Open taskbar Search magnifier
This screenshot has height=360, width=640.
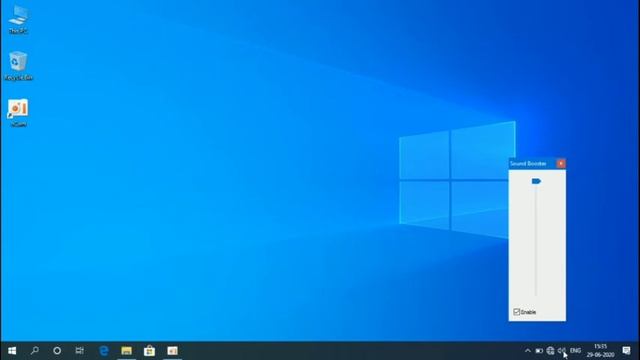35,351
